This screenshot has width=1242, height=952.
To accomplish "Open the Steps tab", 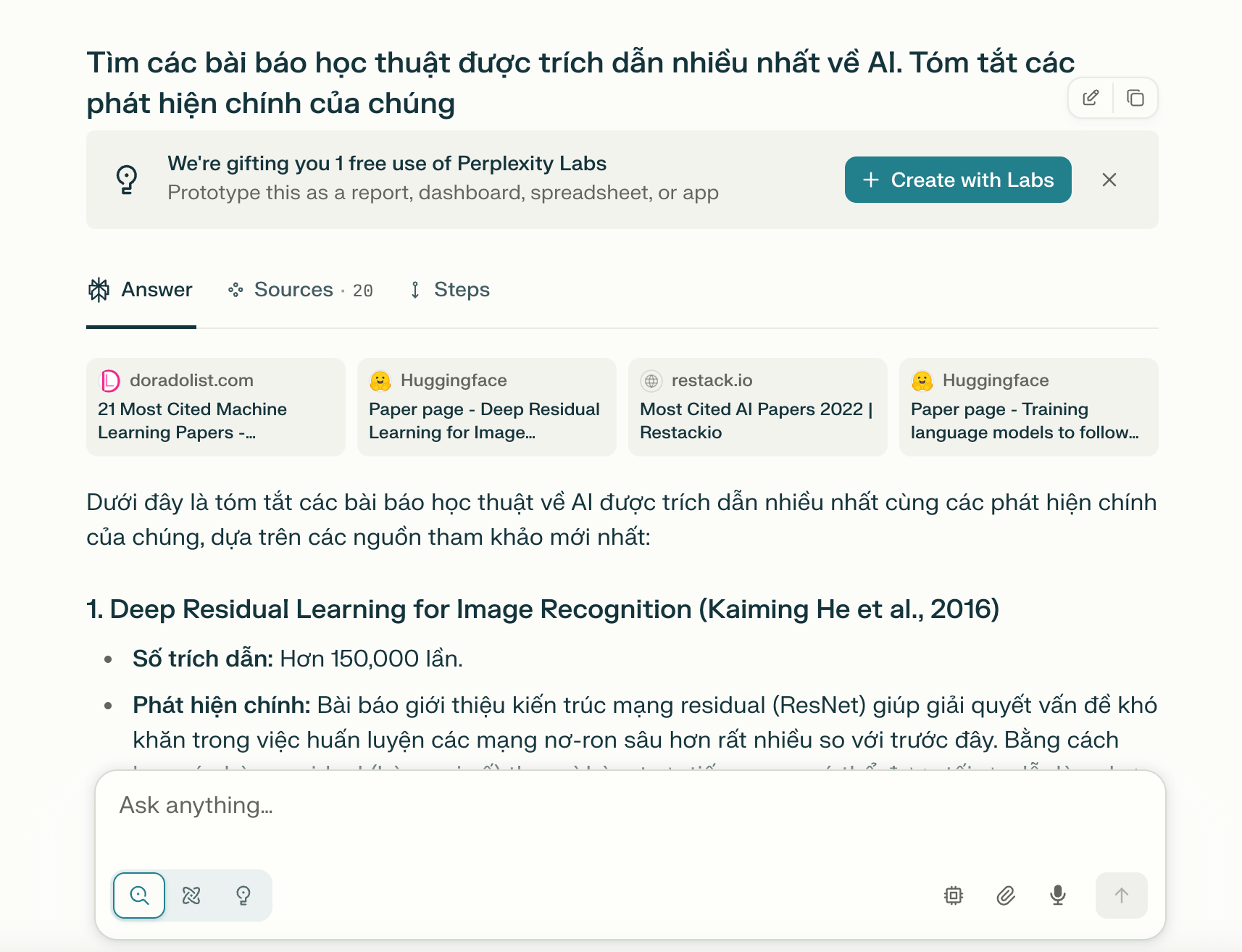I will click(449, 290).
